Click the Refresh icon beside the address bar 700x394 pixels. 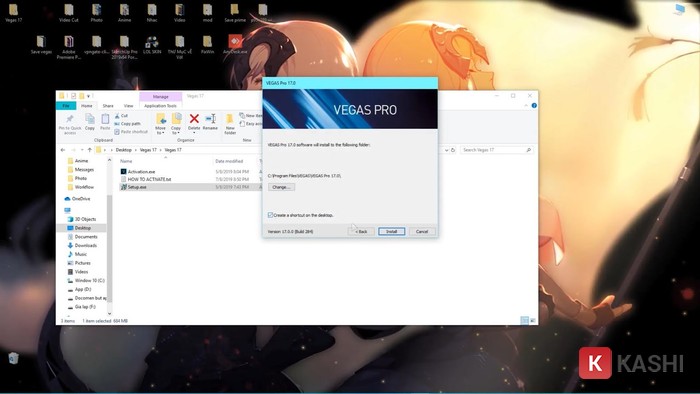(453, 150)
